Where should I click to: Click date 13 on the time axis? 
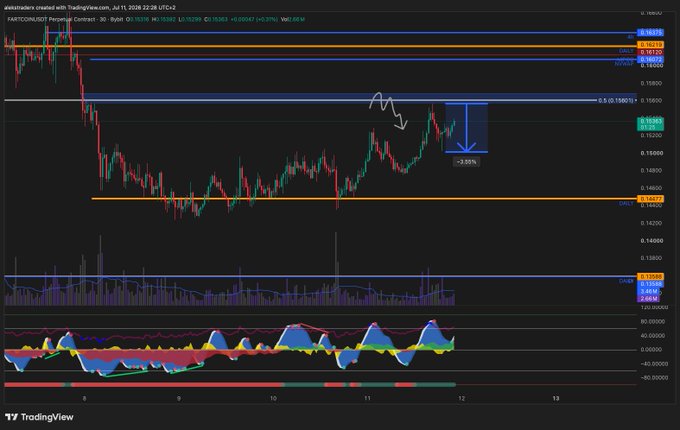click(556, 398)
